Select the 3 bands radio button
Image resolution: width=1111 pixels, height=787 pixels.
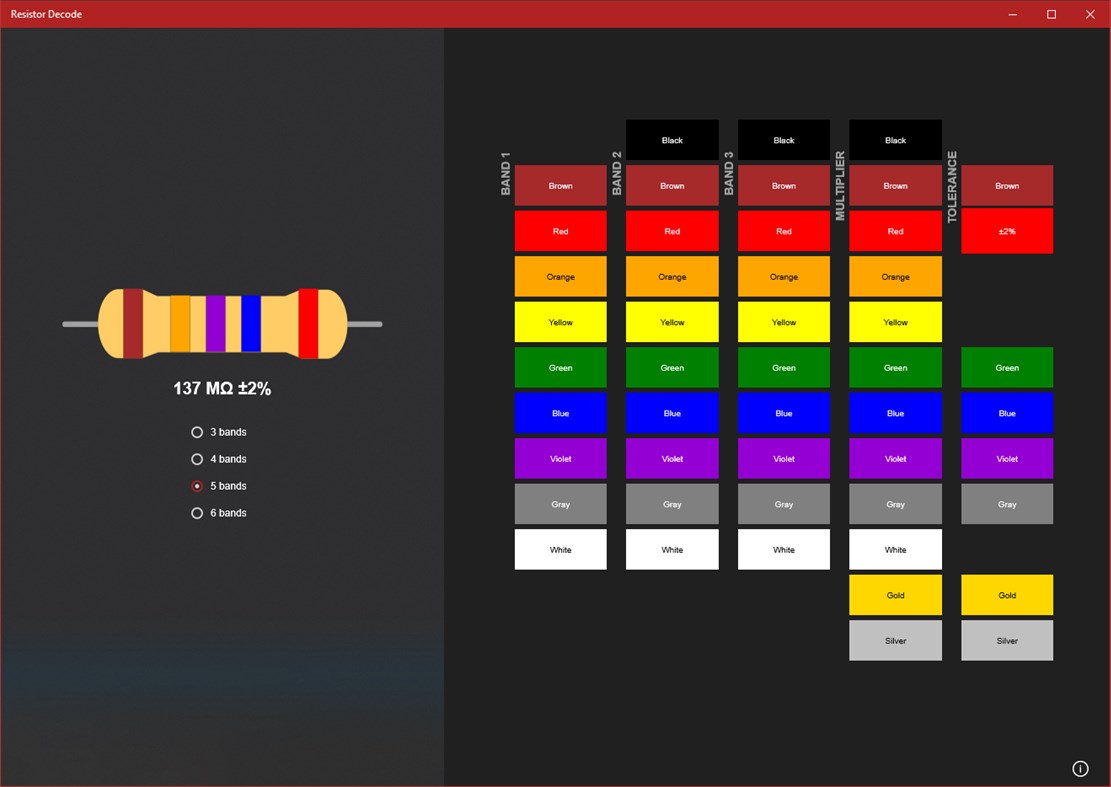(196, 432)
